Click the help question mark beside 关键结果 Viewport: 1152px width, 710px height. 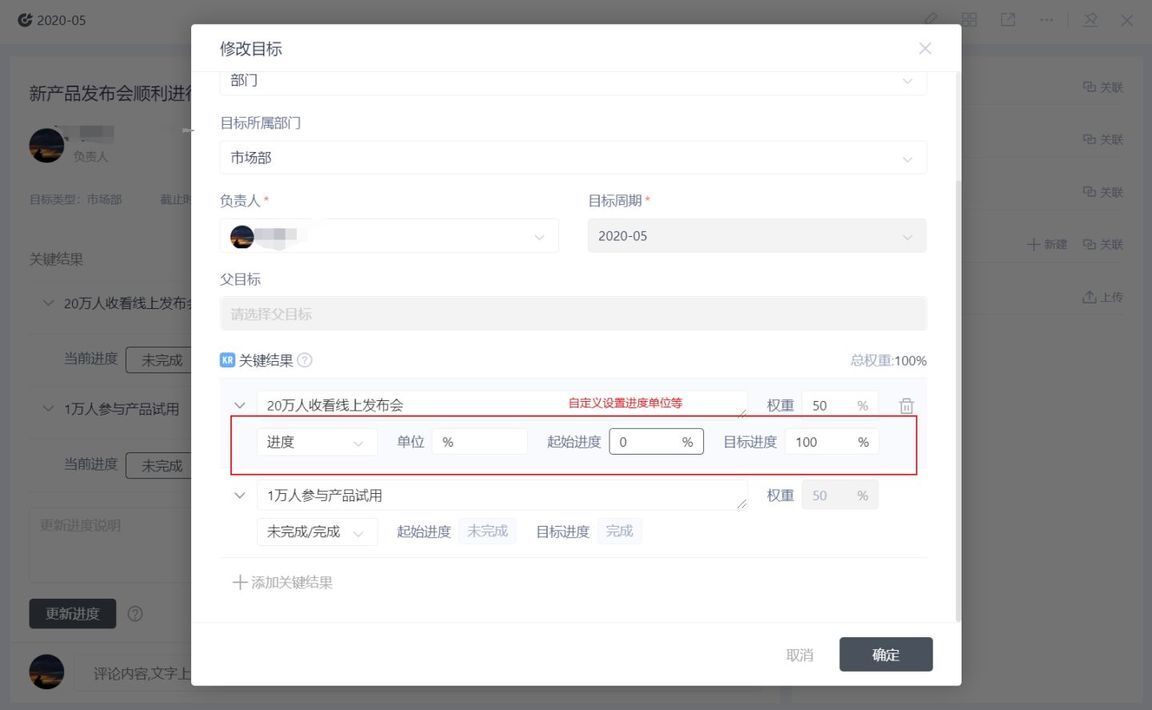pos(305,360)
